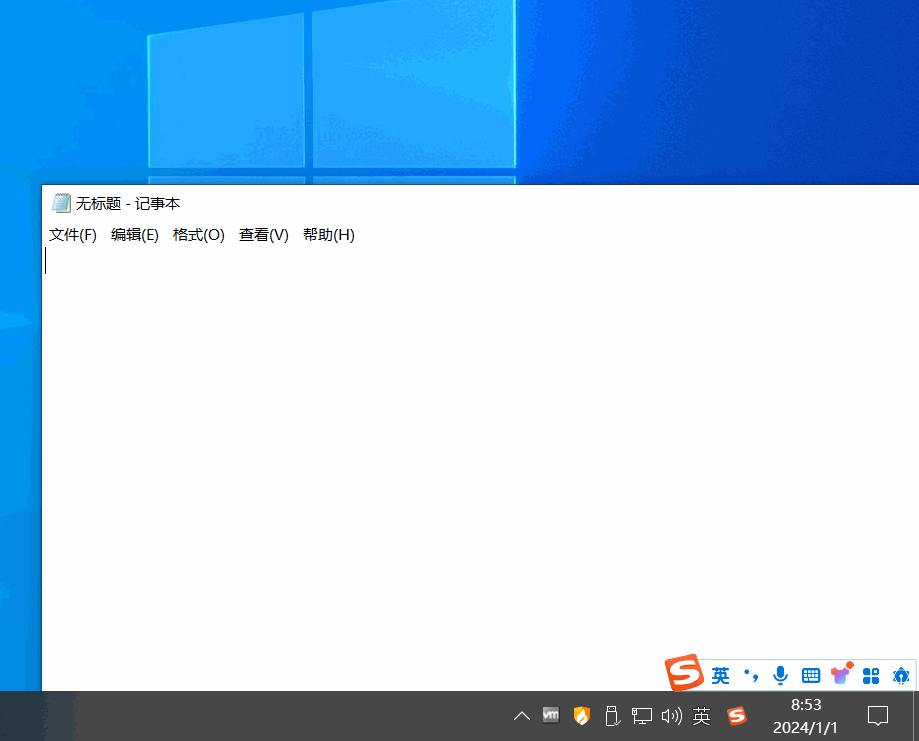The width and height of the screenshot is (919, 741).
Task: Open the orange shield security tray icon
Action: 581,716
